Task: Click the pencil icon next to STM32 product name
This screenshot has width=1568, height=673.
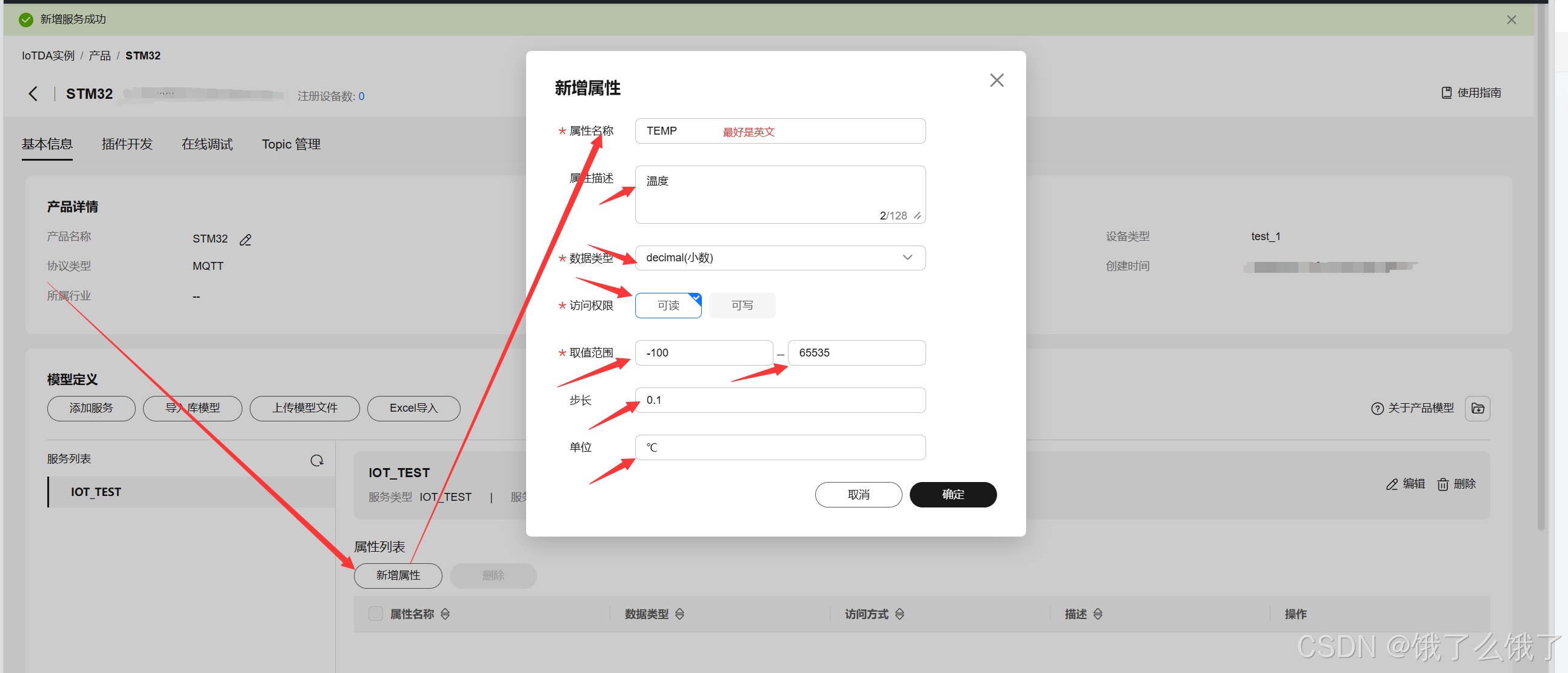Action: tap(245, 240)
